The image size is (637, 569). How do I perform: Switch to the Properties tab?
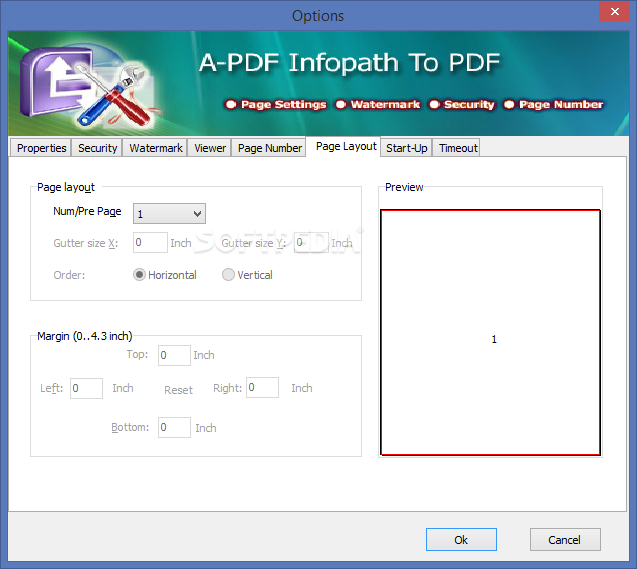41,148
